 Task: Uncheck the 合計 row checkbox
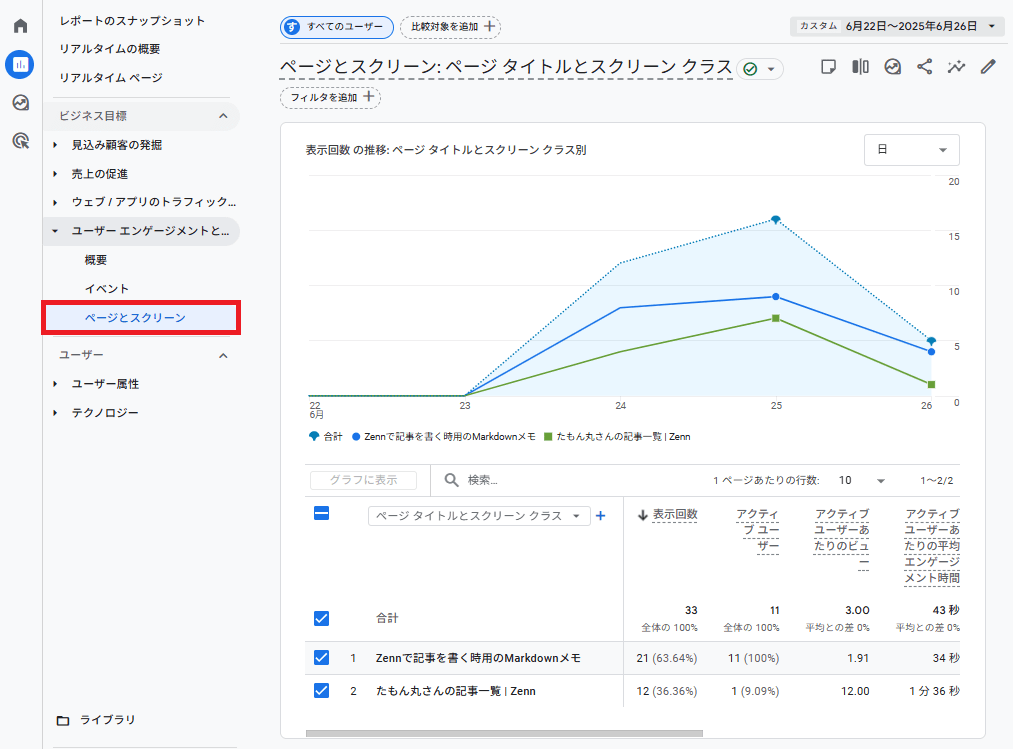coord(321,618)
